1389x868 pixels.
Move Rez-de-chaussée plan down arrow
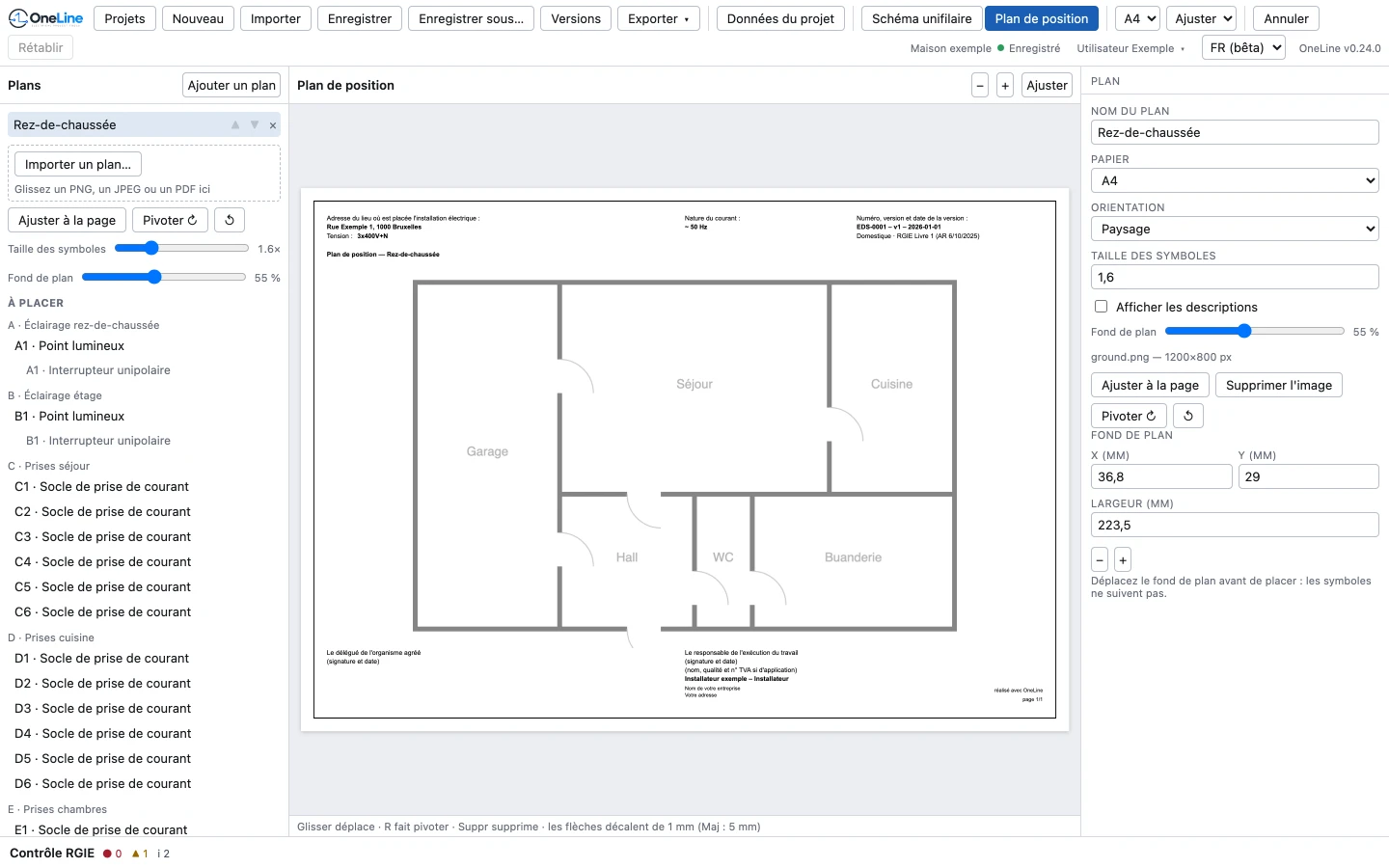point(255,125)
